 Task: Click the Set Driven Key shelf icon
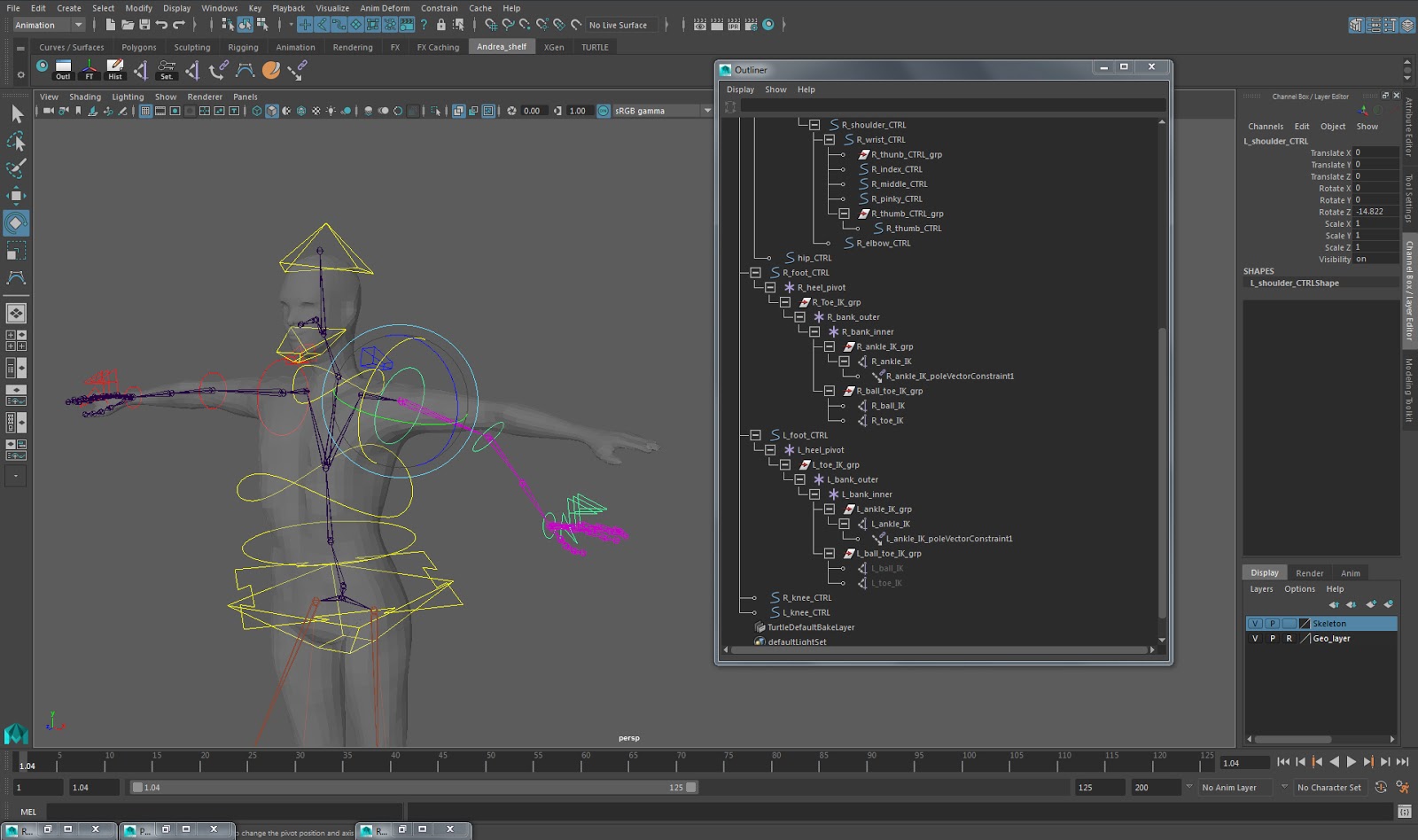coord(166,65)
